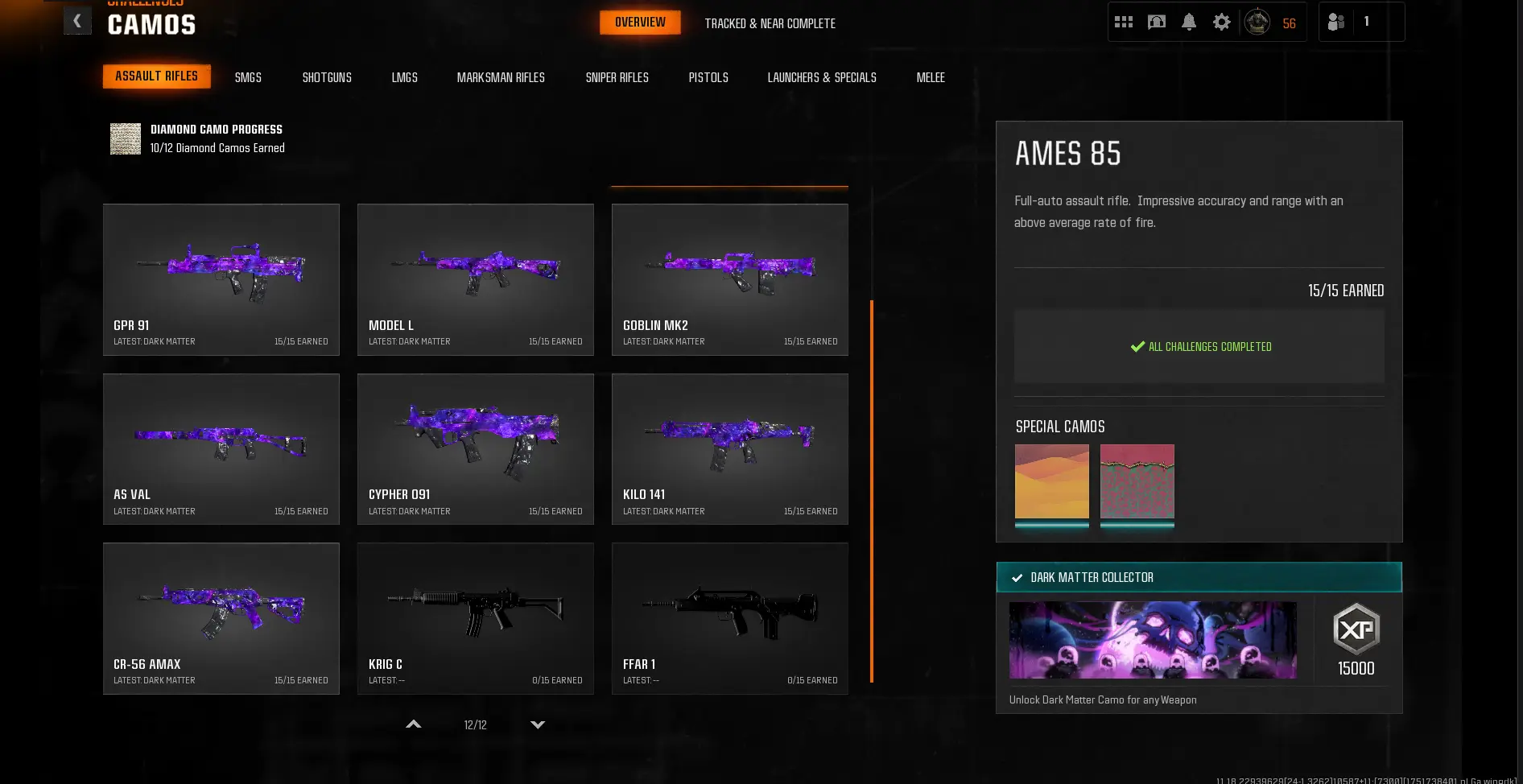Image resolution: width=1523 pixels, height=784 pixels.
Task: Switch to the Shotguns tab
Action: tap(327, 78)
